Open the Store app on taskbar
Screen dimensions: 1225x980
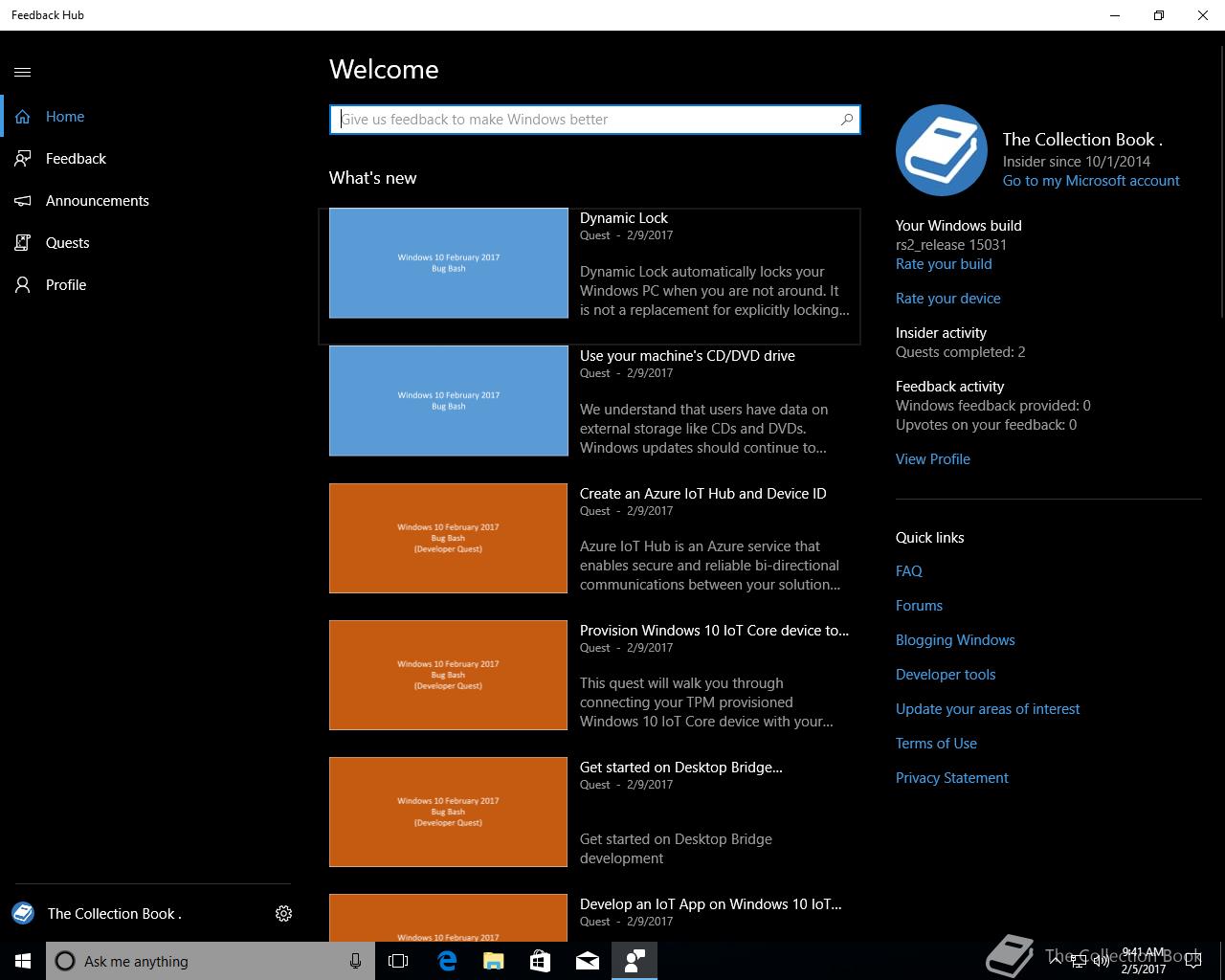click(540, 961)
